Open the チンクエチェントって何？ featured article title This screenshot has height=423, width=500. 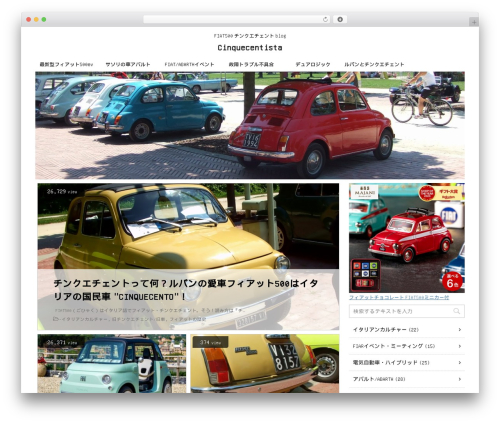tap(186, 290)
